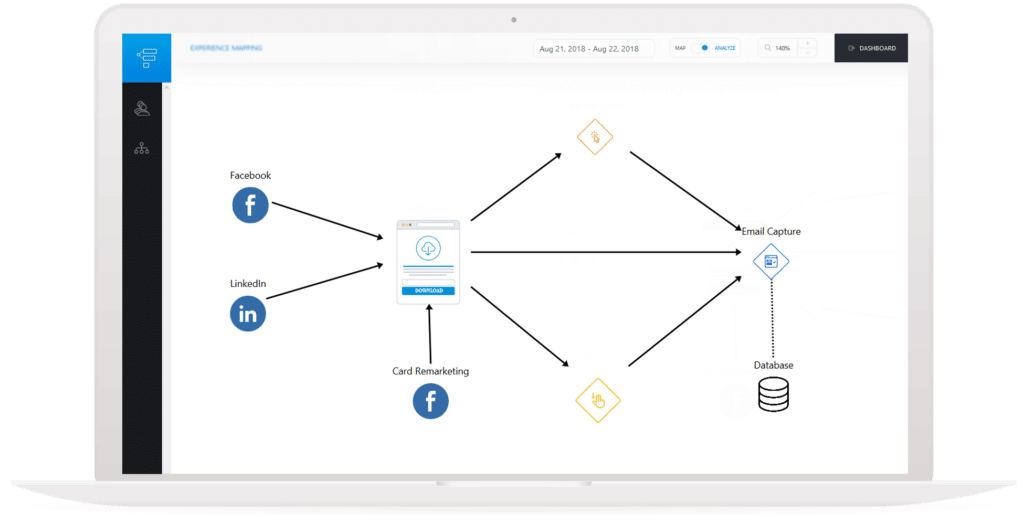Screen dimensions: 1024x526
Task: Click the sidebar scroll-up arrow
Action: point(166,88)
